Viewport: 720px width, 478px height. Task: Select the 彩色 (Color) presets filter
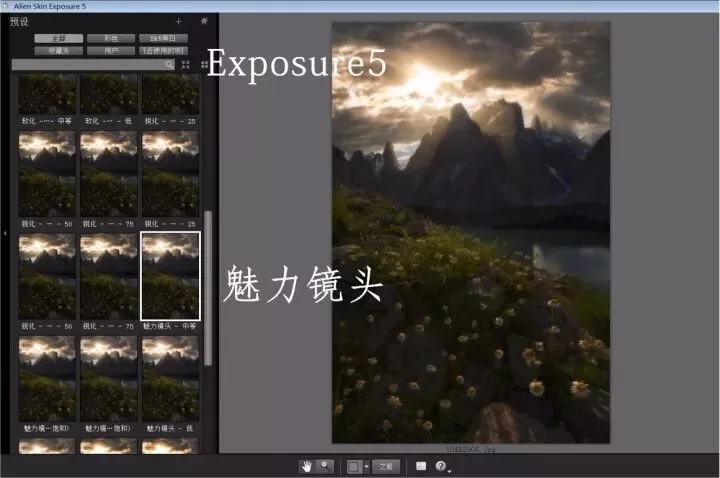pos(111,38)
